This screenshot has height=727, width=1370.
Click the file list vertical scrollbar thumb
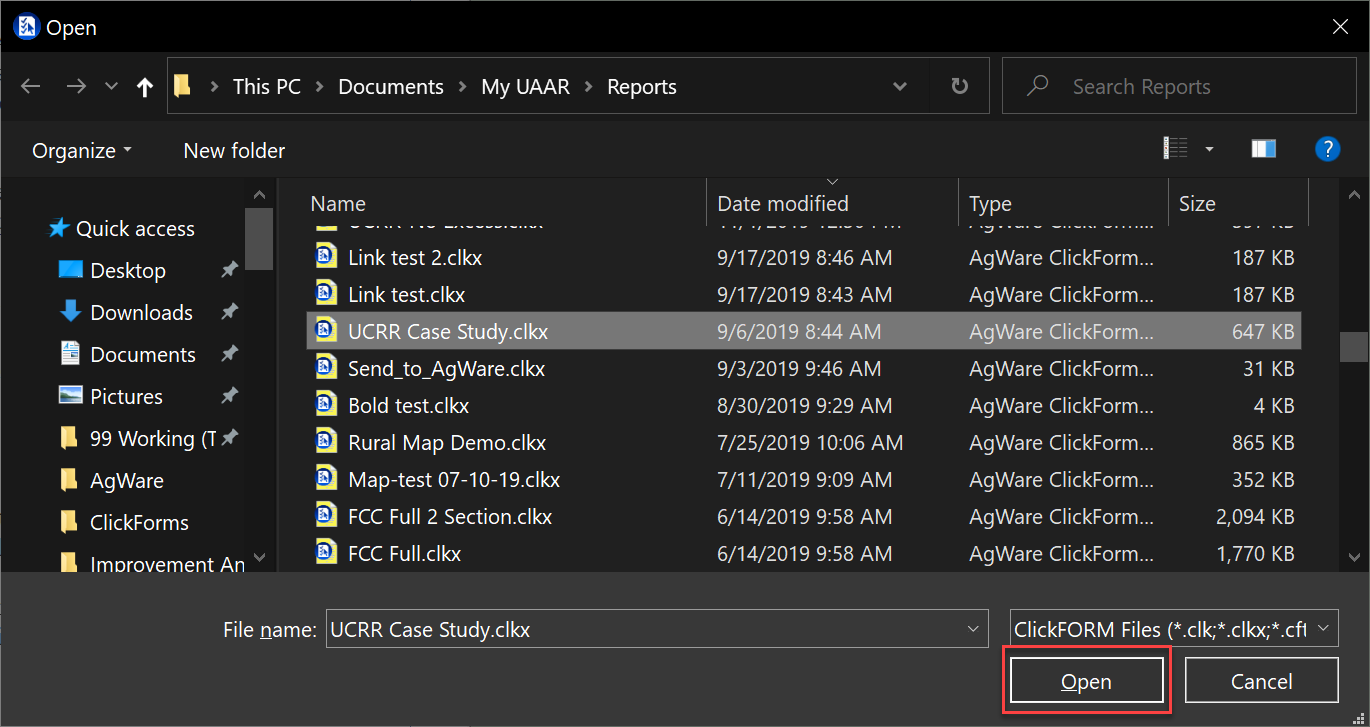click(1354, 346)
